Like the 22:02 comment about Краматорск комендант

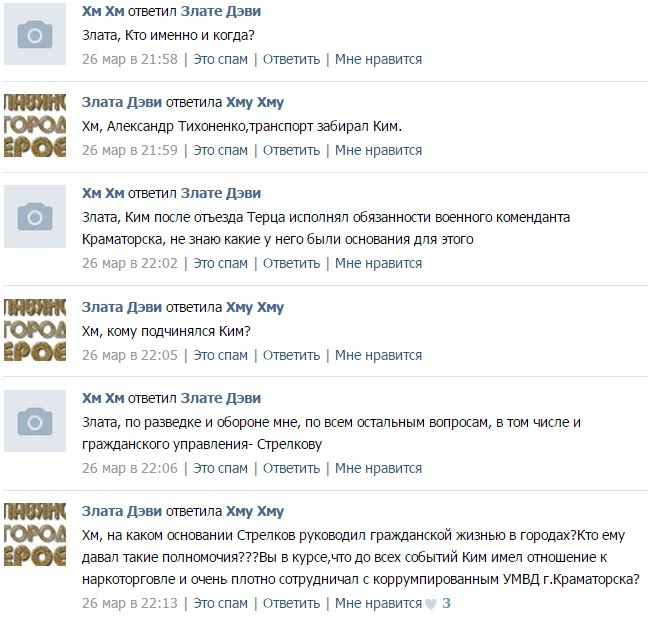[x=378, y=263]
